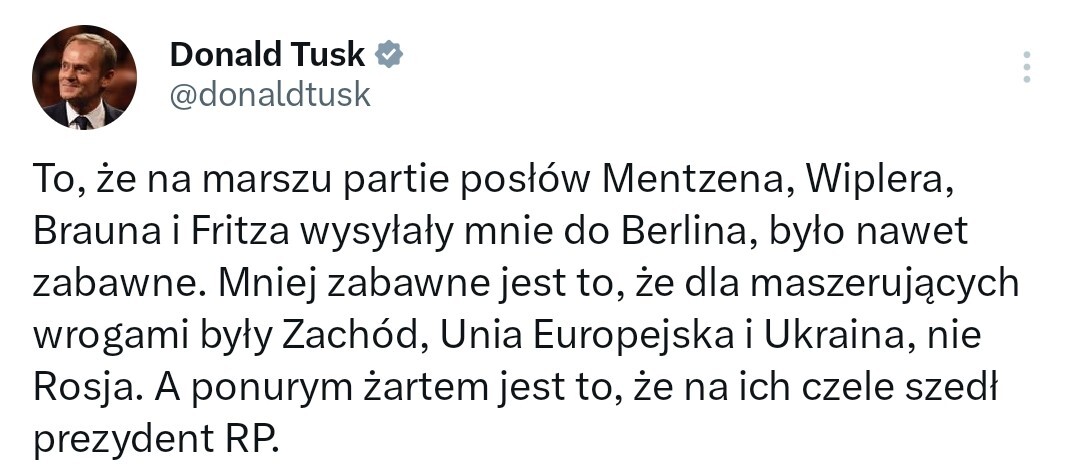Click the blue verified badge
The height and width of the screenshot is (468, 1080).
tap(388, 54)
